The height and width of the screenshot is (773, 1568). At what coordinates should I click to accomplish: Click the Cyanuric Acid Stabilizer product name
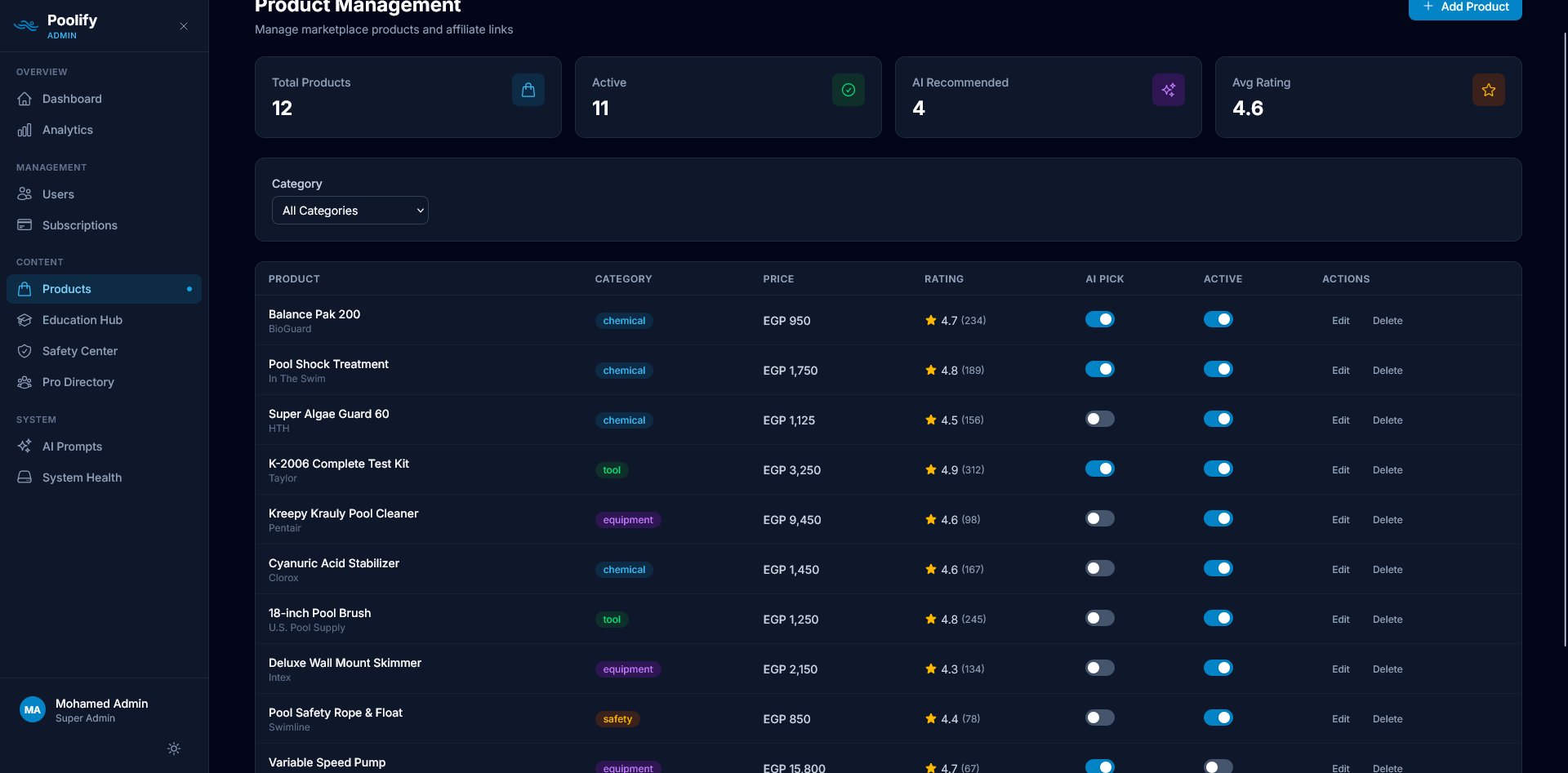point(334,563)
